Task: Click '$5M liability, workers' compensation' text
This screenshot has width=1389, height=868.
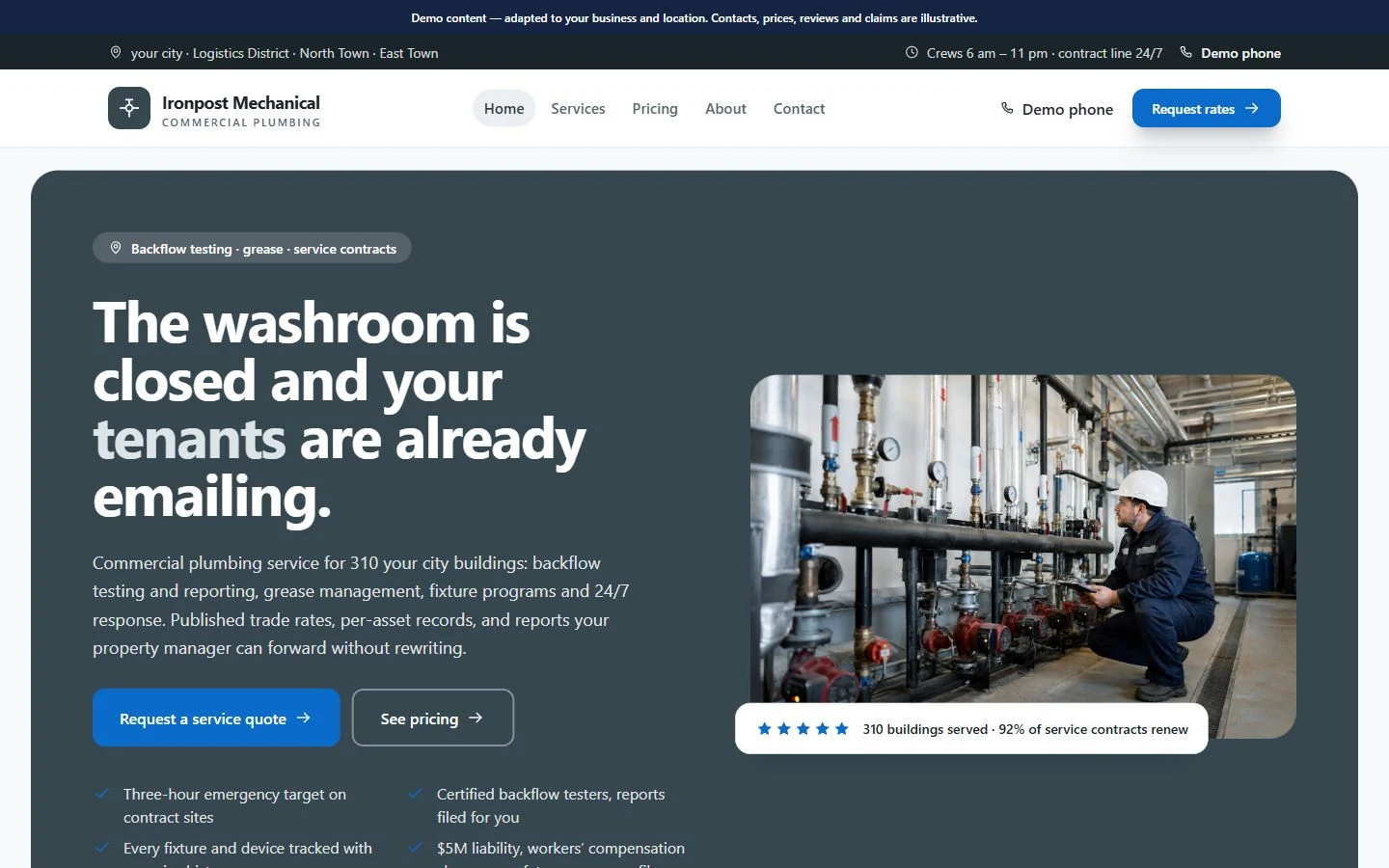Action: click(x=560, y=853)
